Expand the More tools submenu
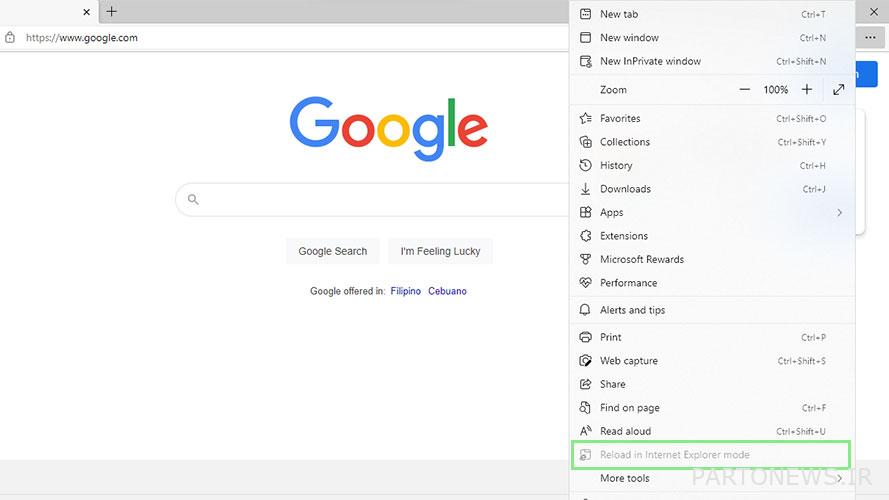The image size is (889, 500). coord(839,478)
